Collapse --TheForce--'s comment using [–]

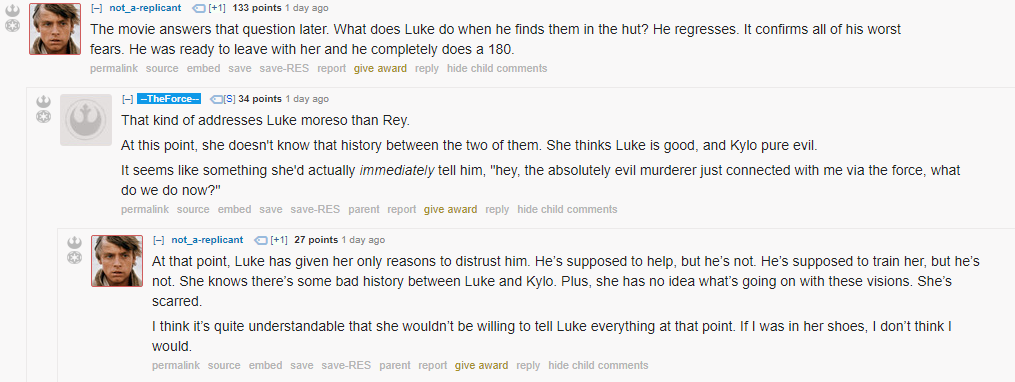(x=128, y=99)
